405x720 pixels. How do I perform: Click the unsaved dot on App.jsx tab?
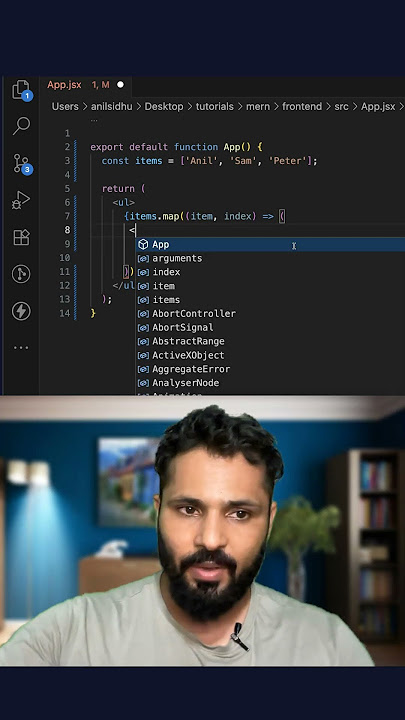click(120, 85)
